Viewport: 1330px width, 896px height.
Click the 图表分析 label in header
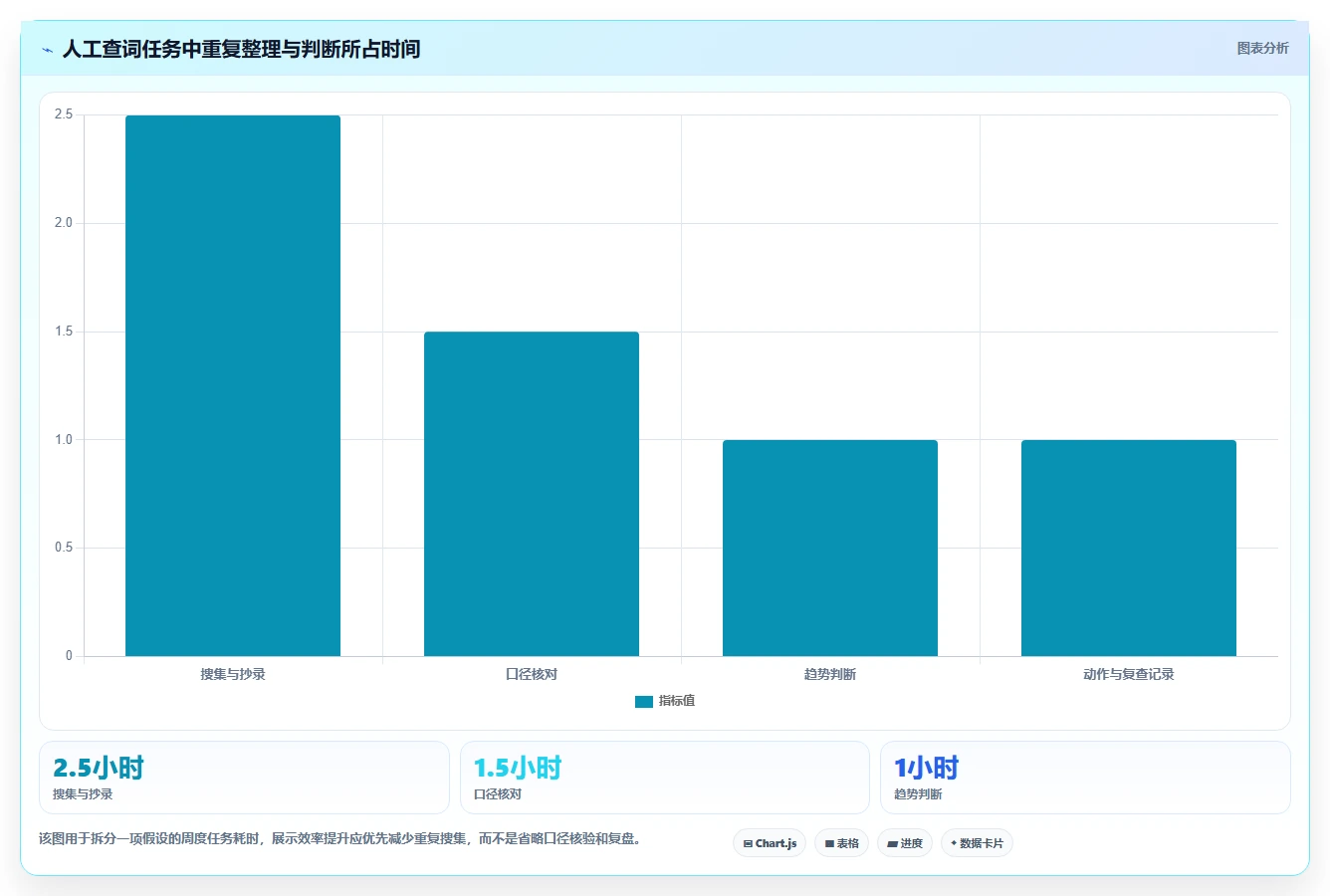(x=1262, y=48)
